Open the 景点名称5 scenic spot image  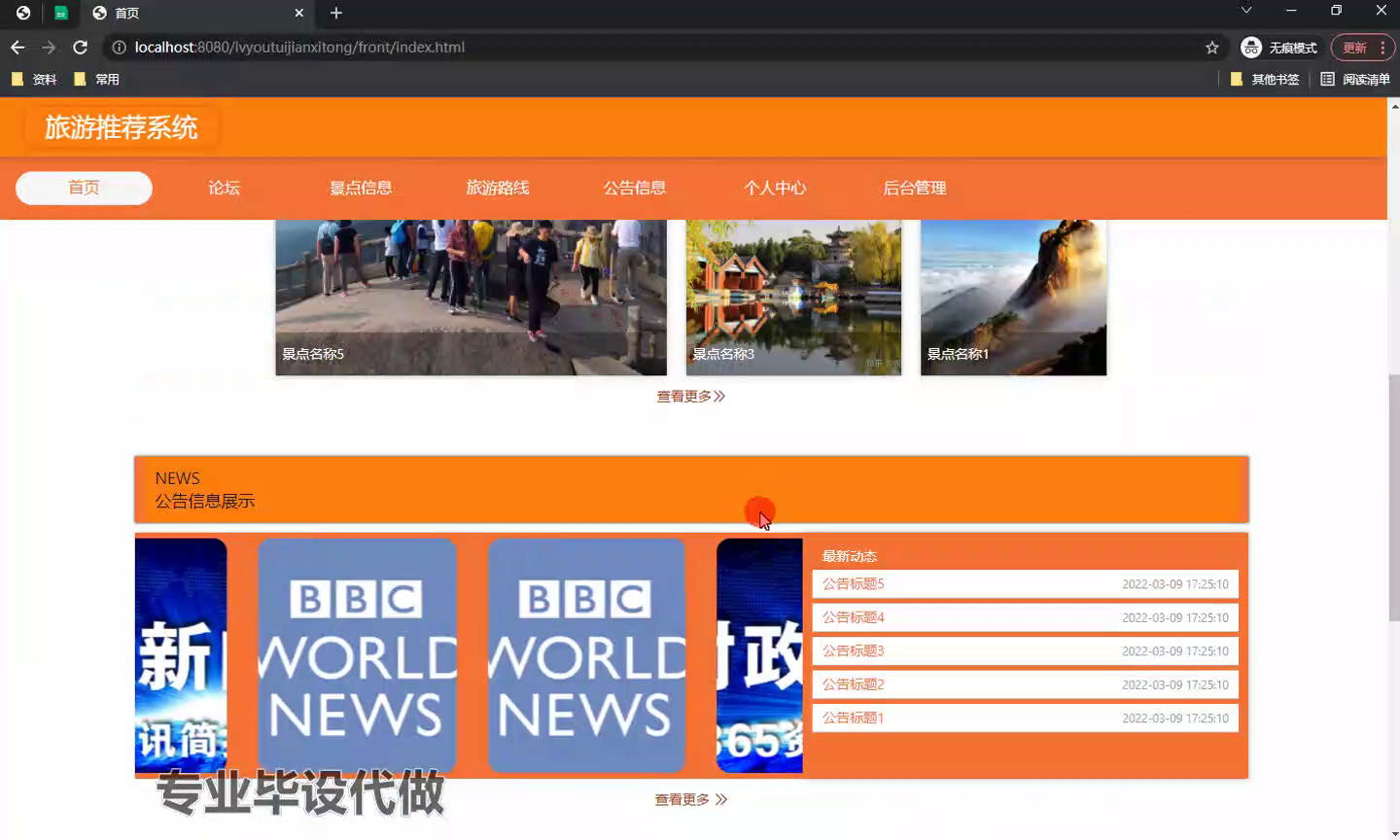(471, 297)
